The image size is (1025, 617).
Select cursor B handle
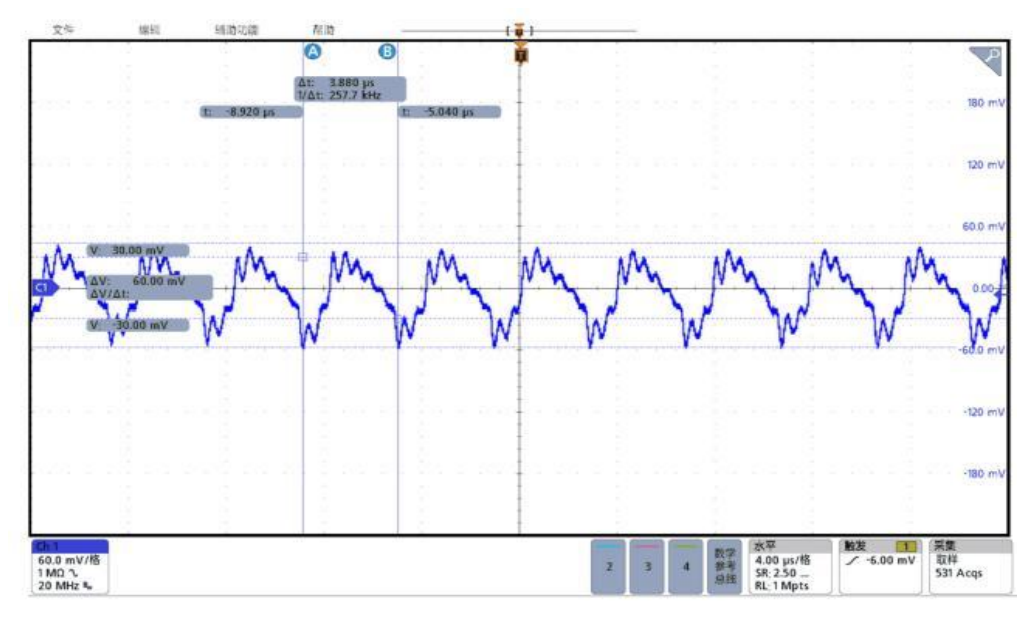(x=387, y=51)
